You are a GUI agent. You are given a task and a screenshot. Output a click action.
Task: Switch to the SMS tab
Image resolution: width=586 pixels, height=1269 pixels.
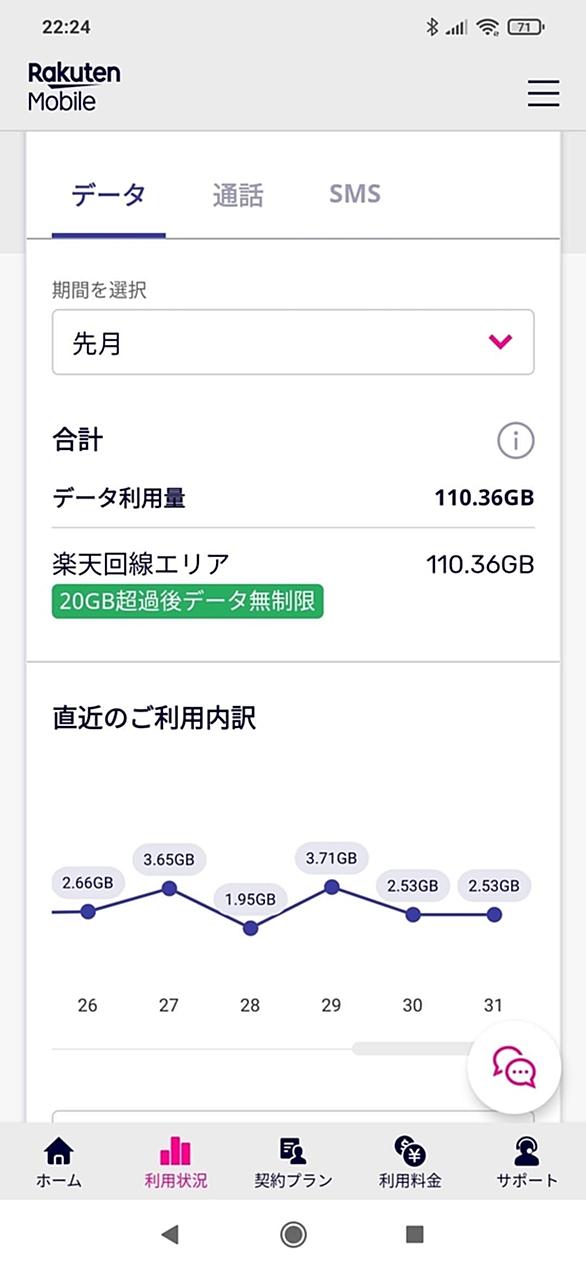coord(355,193)
